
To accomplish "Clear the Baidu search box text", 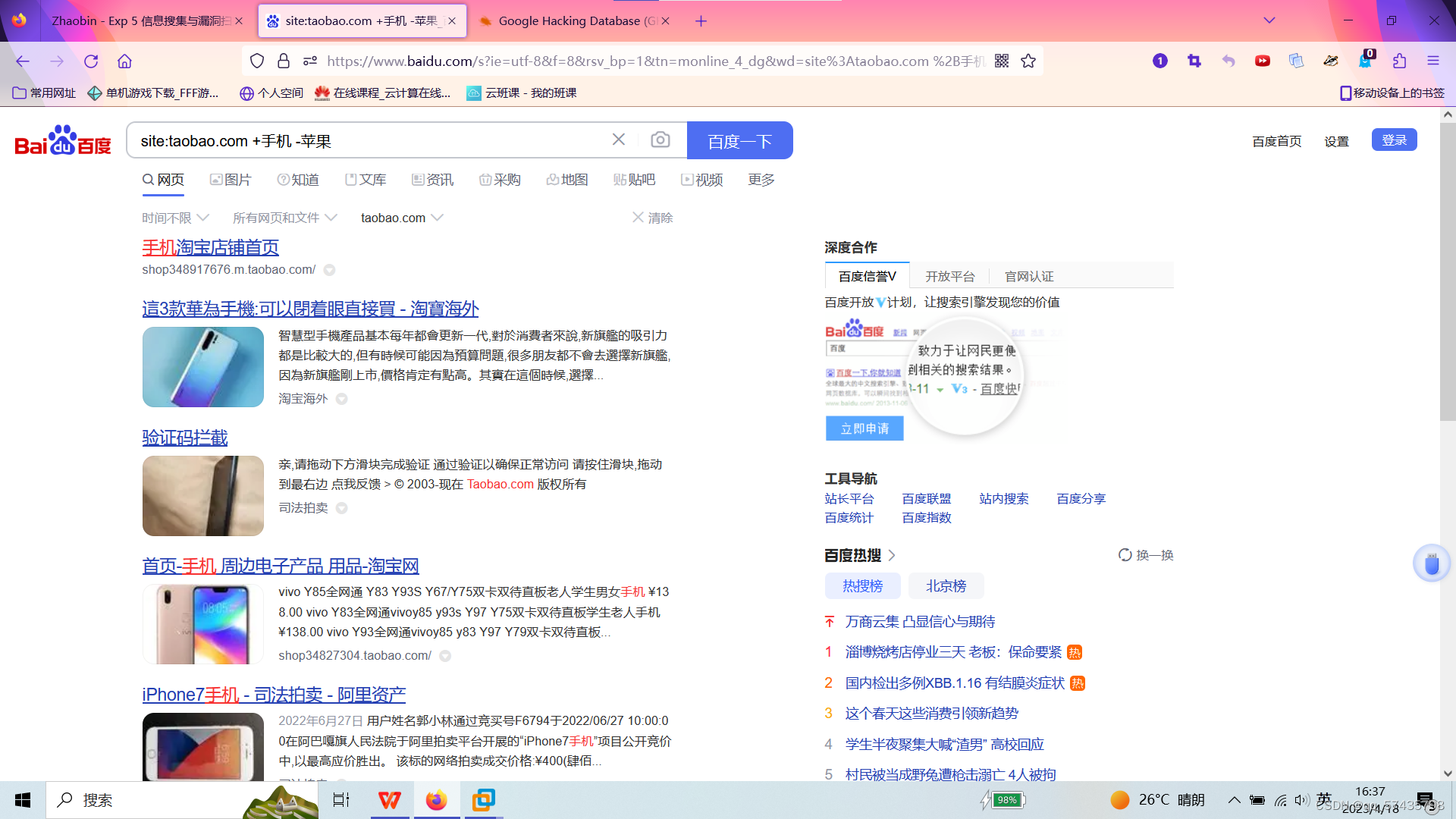I will point(619,140).
